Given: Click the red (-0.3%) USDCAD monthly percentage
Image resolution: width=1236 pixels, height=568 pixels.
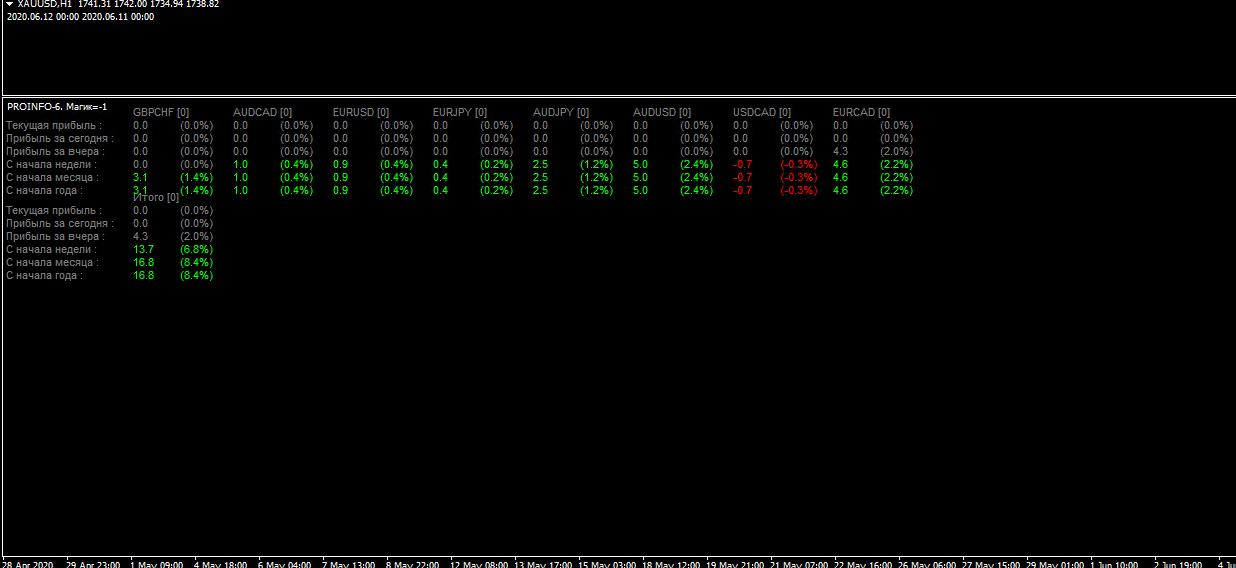Looking at the screenshot, I should click(x=798, y=178).
